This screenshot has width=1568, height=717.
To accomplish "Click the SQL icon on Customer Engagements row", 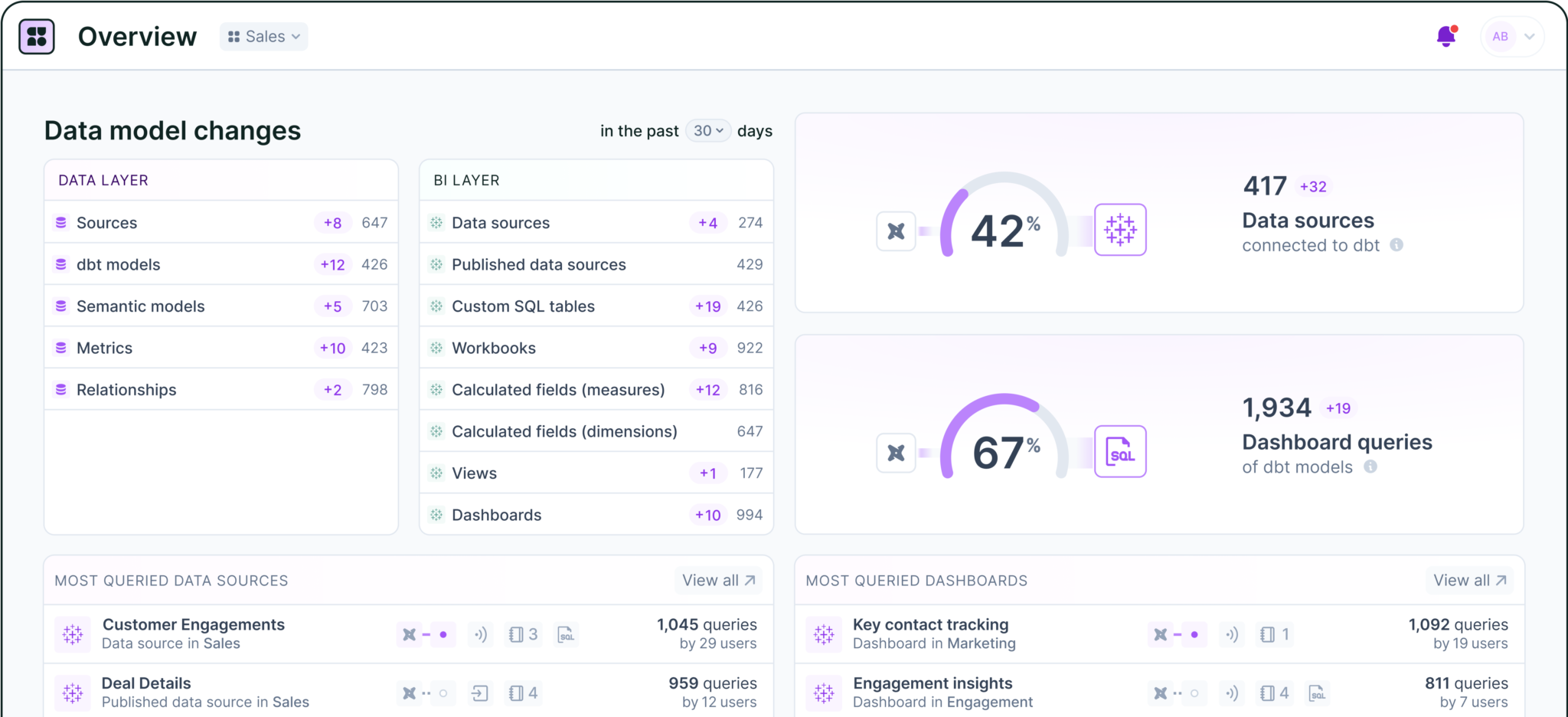I will coord(566,635).
